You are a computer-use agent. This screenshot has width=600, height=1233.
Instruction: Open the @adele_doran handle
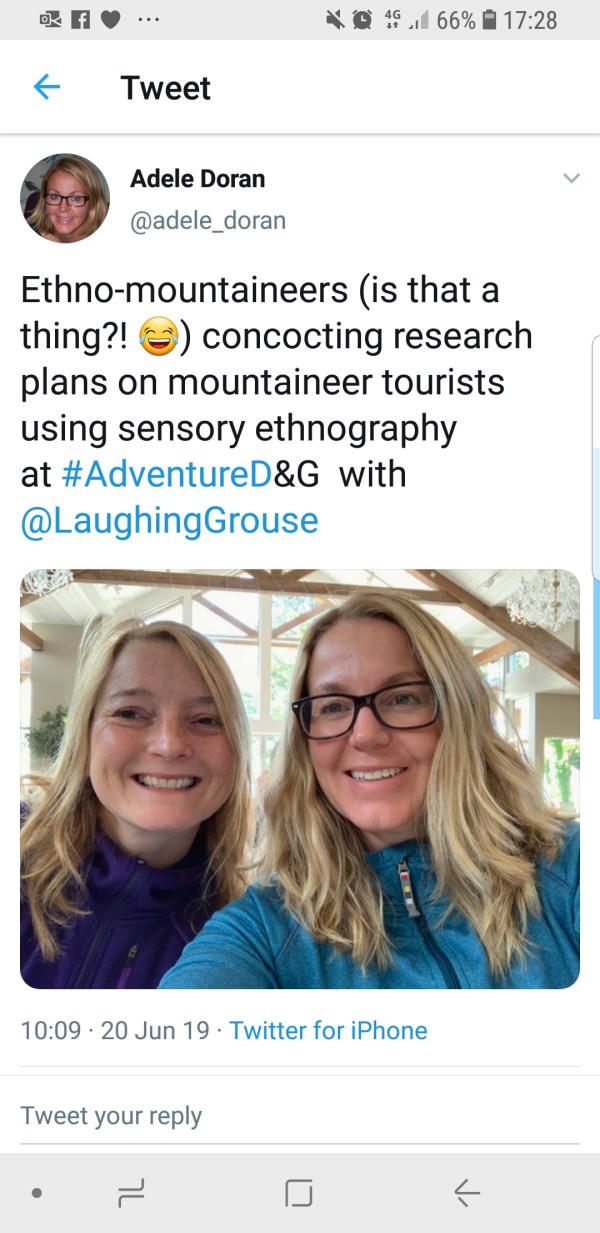click(208, 221)
